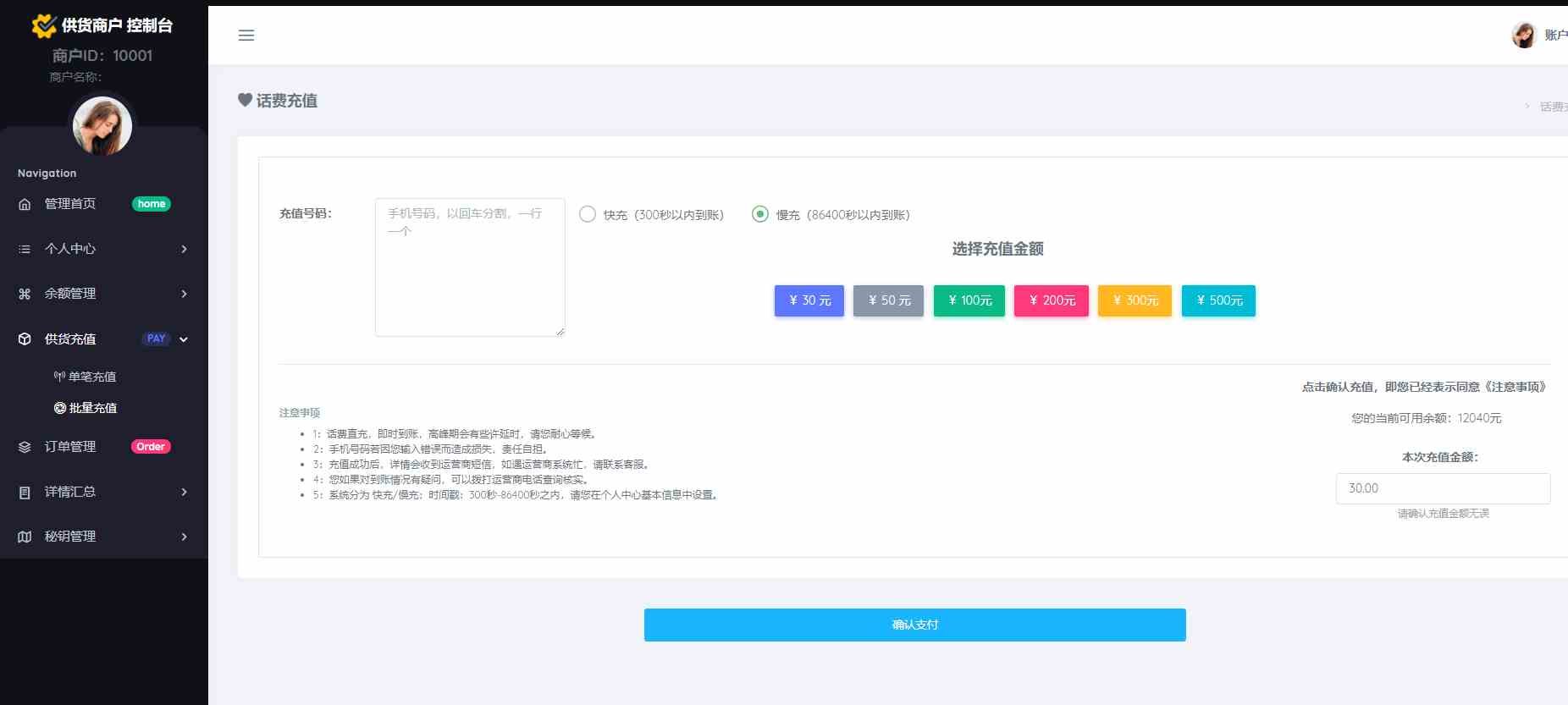
Task: Choose the ¥ 100元 recharge amount
Action: 969,300
